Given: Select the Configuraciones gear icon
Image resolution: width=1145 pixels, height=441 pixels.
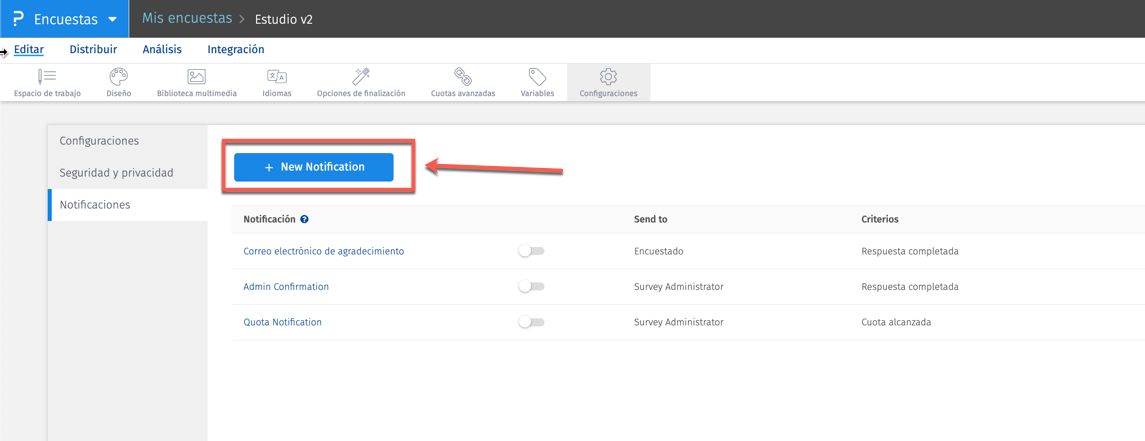Looking at the screenshot, I should point(608,77).
